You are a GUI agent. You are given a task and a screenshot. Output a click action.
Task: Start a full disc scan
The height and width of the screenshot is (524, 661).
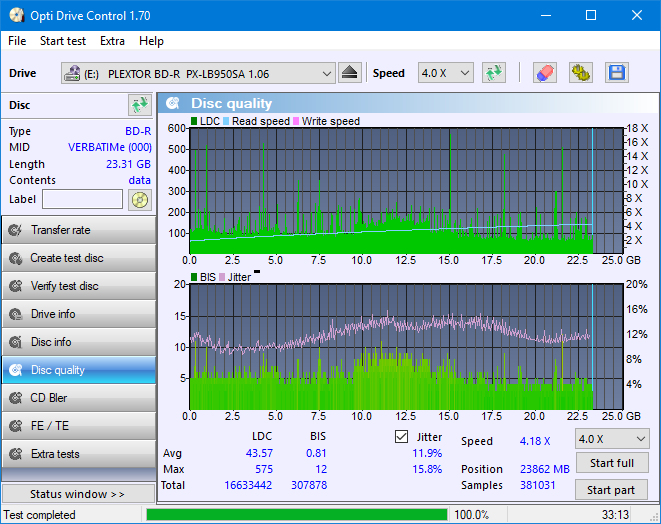(x=612, y=463)
